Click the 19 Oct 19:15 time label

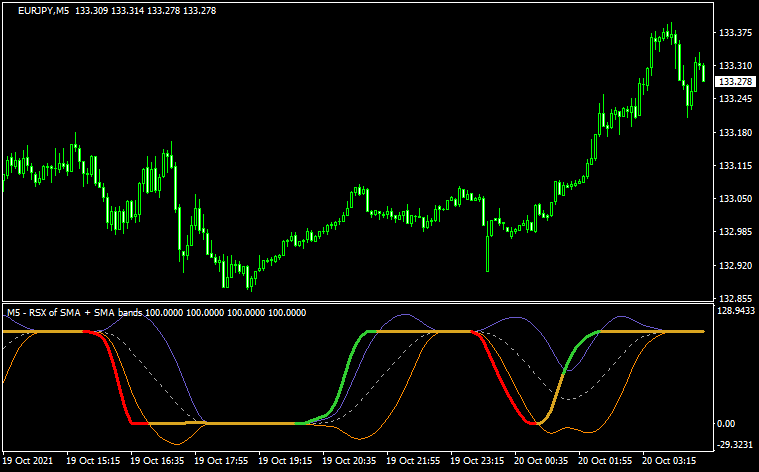pos(285,460)
